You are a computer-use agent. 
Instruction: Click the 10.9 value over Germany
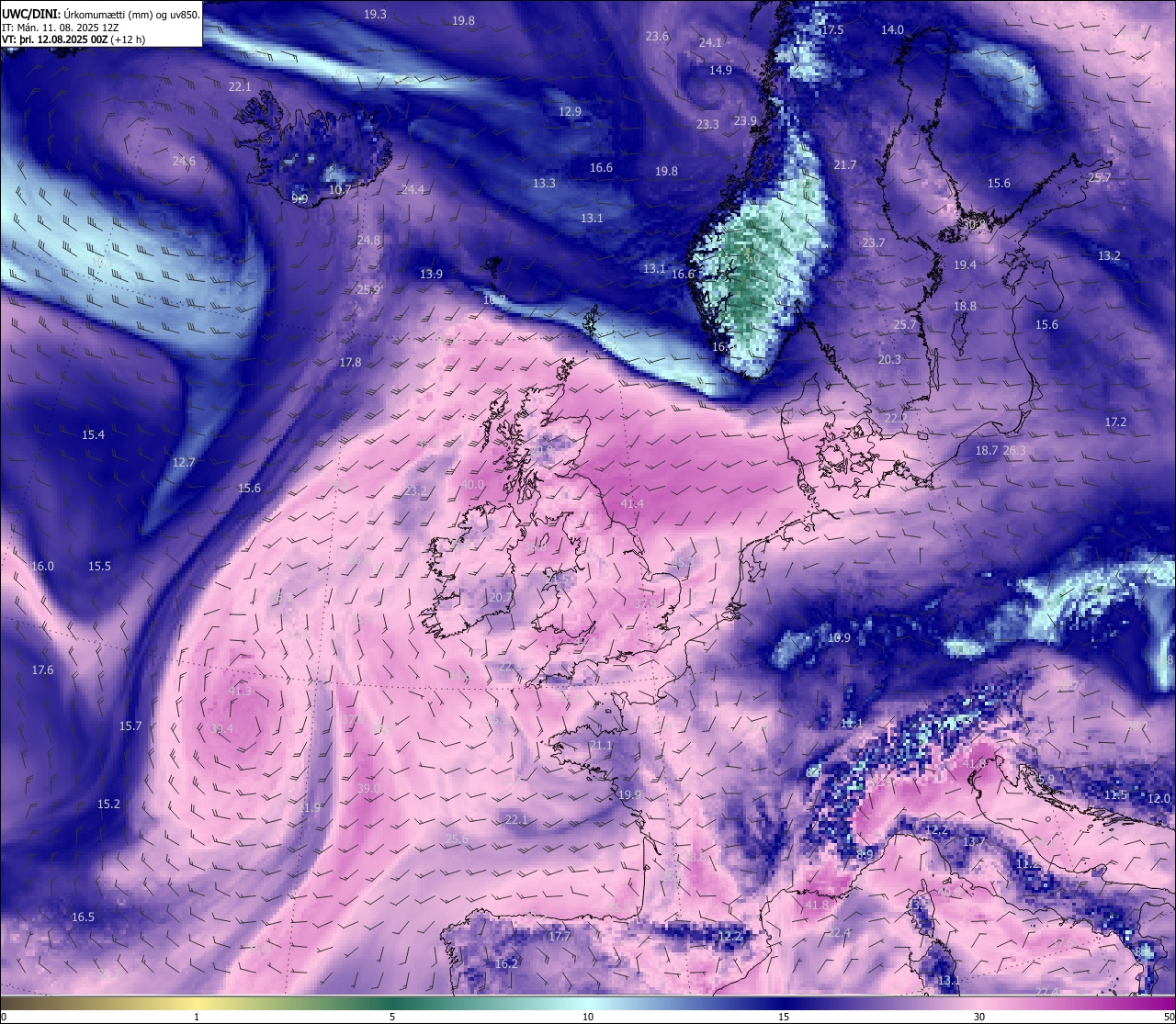point(839,637)
